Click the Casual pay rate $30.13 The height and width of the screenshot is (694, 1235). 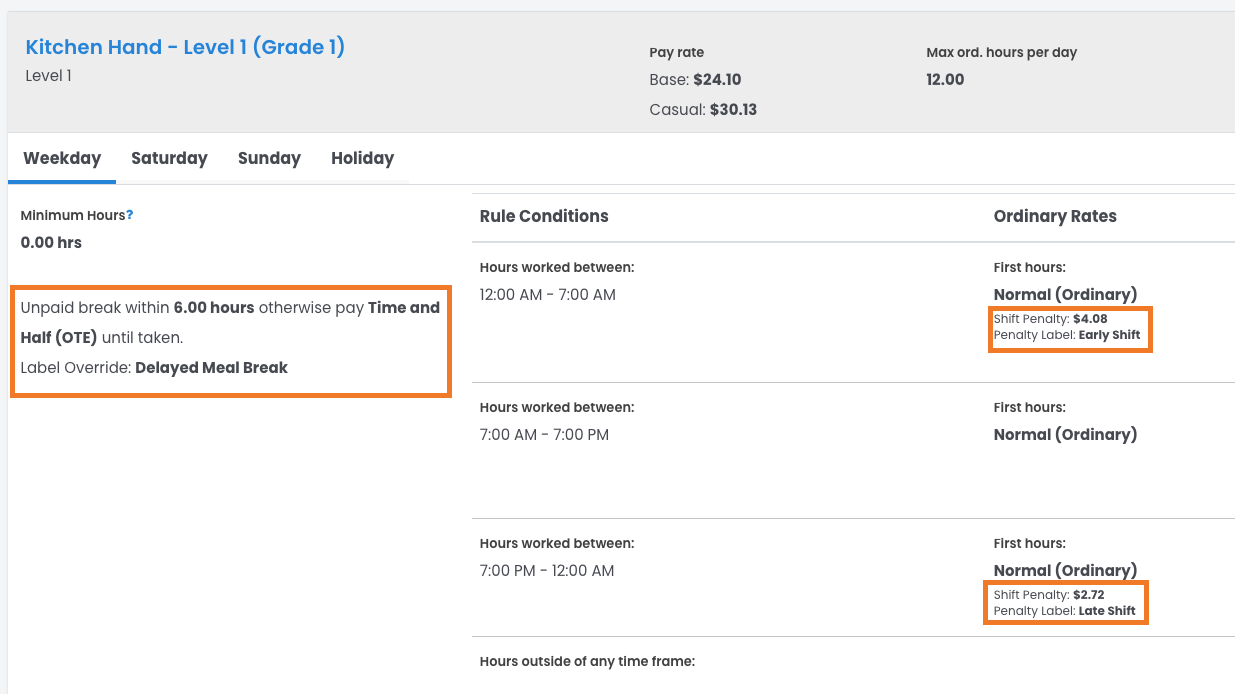732,110
